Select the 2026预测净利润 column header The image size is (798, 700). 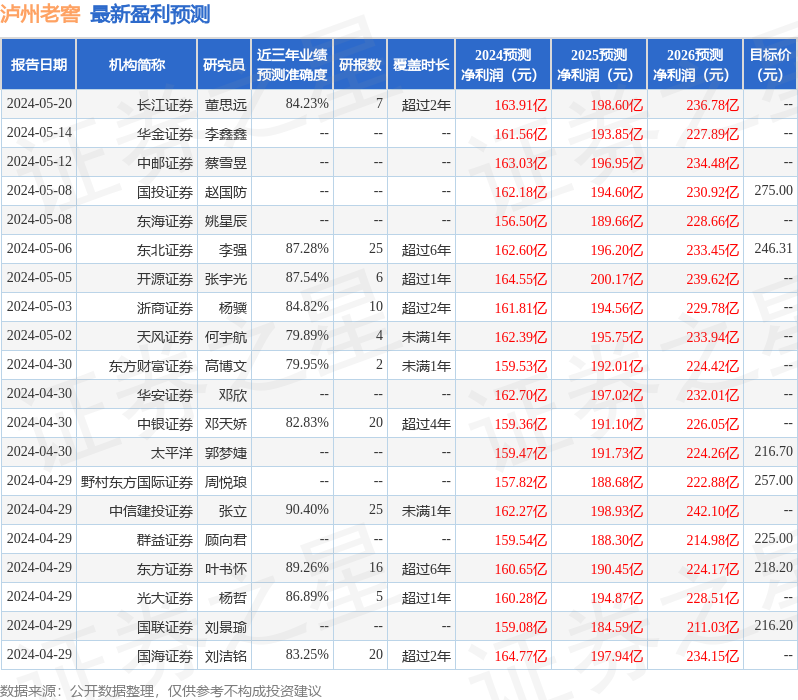tap(695, 65)
